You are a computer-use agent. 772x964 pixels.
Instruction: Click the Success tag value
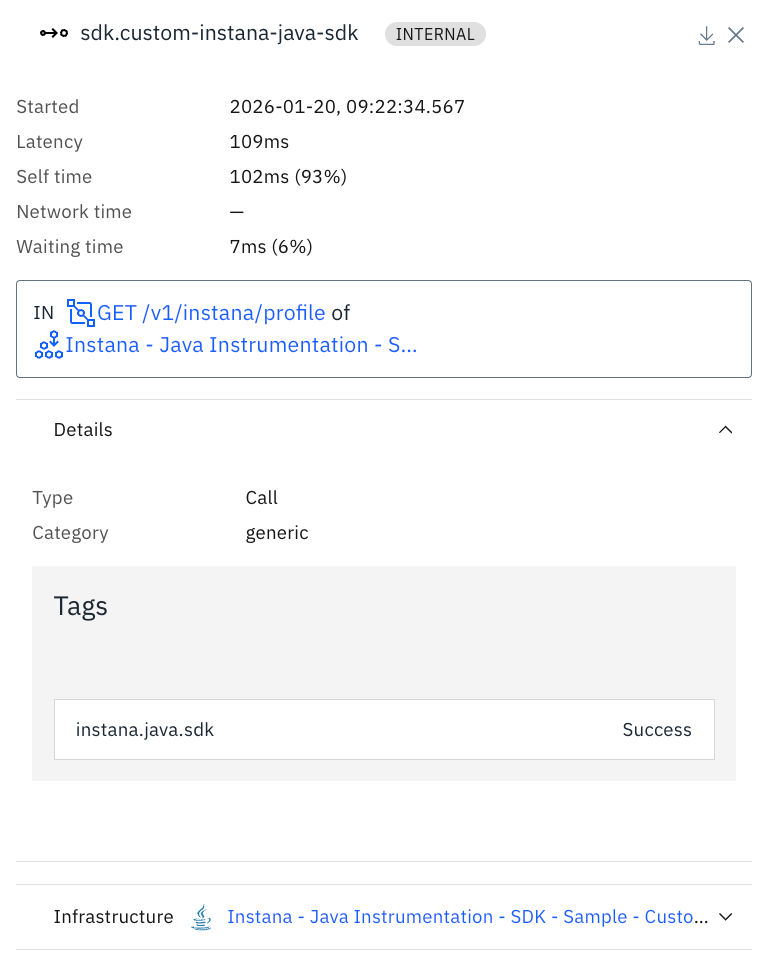pyautogui.click(x=657, y=730)
